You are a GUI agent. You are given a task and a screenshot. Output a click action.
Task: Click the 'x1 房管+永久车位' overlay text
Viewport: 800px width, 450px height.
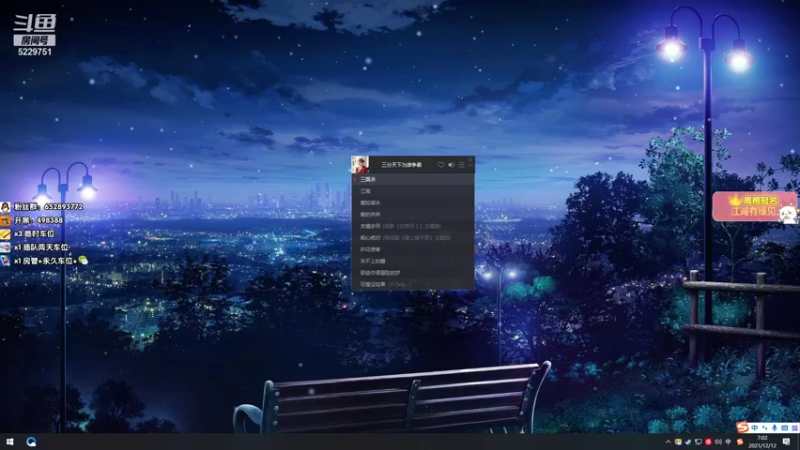pyautogui.click(x=45, y=261)
